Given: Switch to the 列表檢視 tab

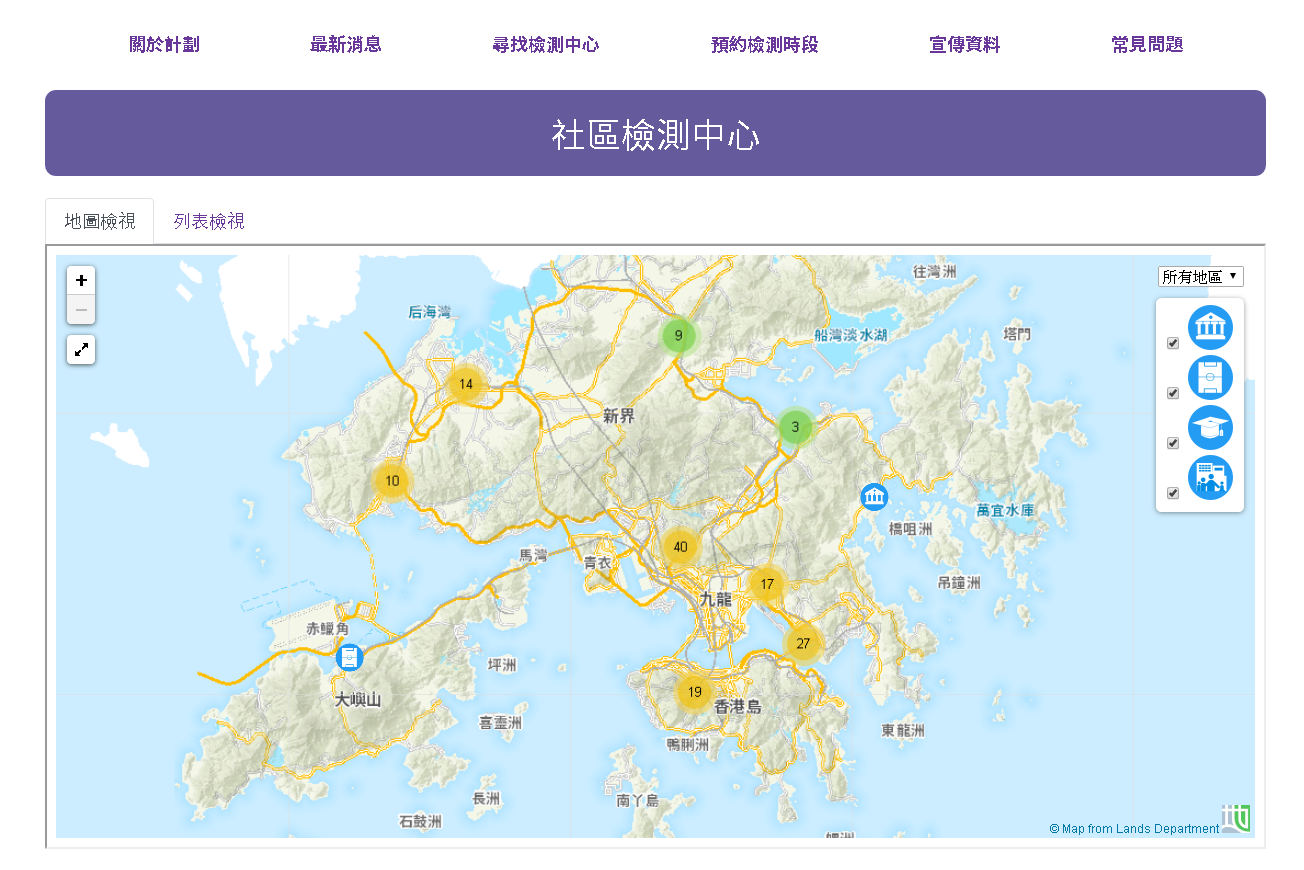Looking at the screenshot, I should [x=209, y=221].
